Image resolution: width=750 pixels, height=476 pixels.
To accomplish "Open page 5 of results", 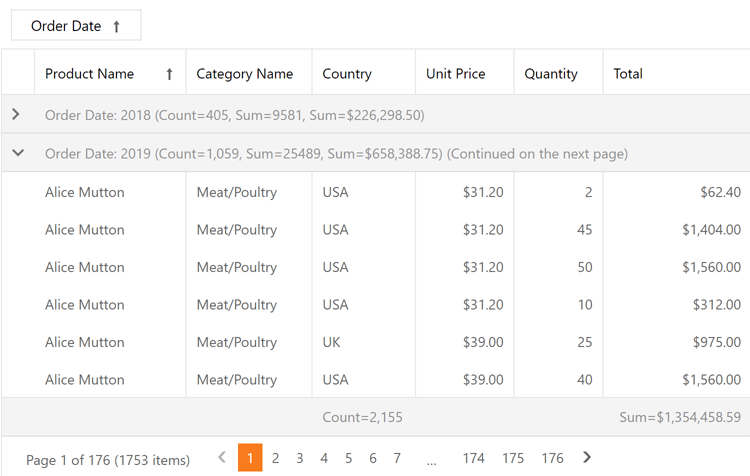I will pyautogui.click(x=348, y=458).
